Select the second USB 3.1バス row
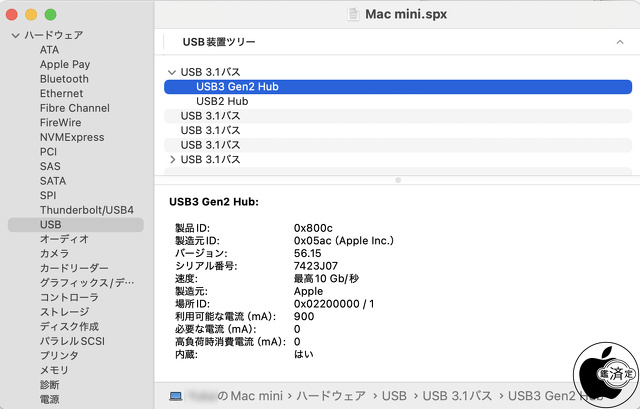The image size is (640, 409). point(398,116)
